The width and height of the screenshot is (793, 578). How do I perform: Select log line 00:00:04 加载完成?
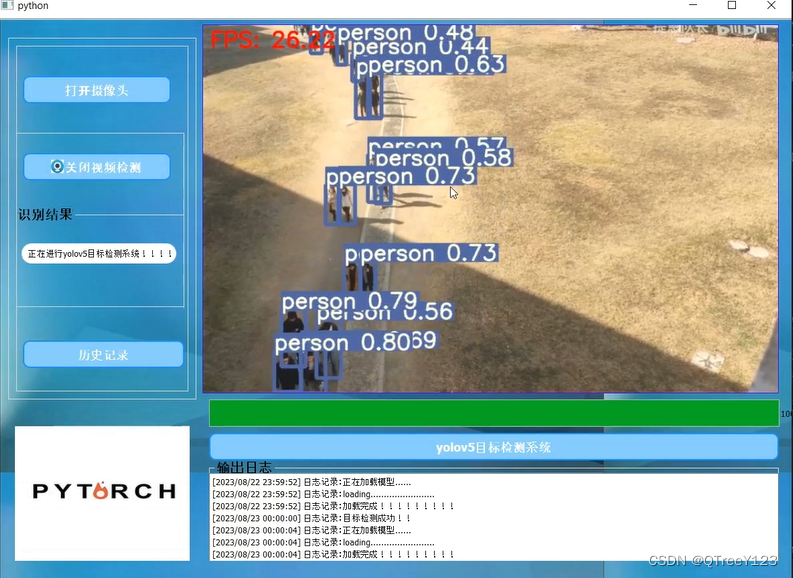click(333, 555)
